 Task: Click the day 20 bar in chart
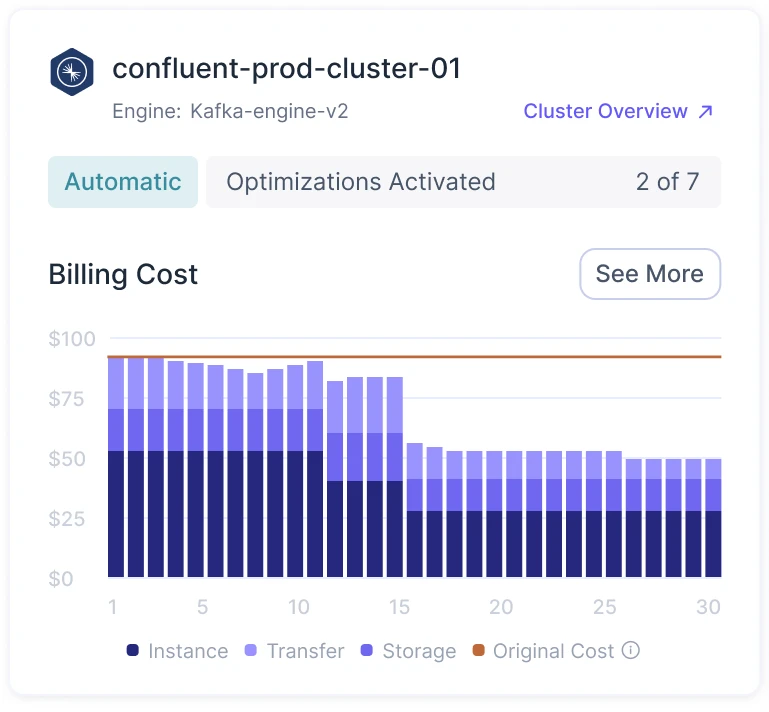click(x=494, y=514)
